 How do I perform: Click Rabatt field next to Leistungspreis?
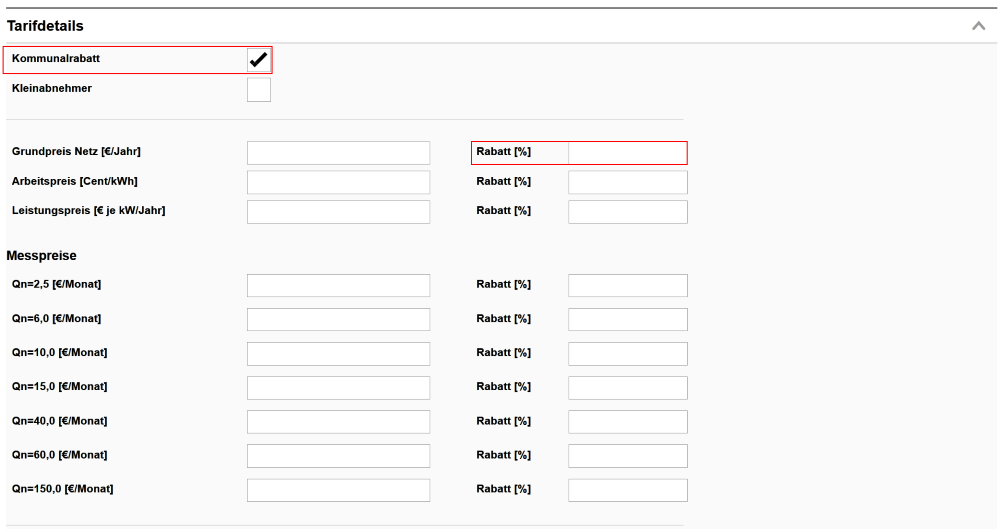click(x=627, y=211)
